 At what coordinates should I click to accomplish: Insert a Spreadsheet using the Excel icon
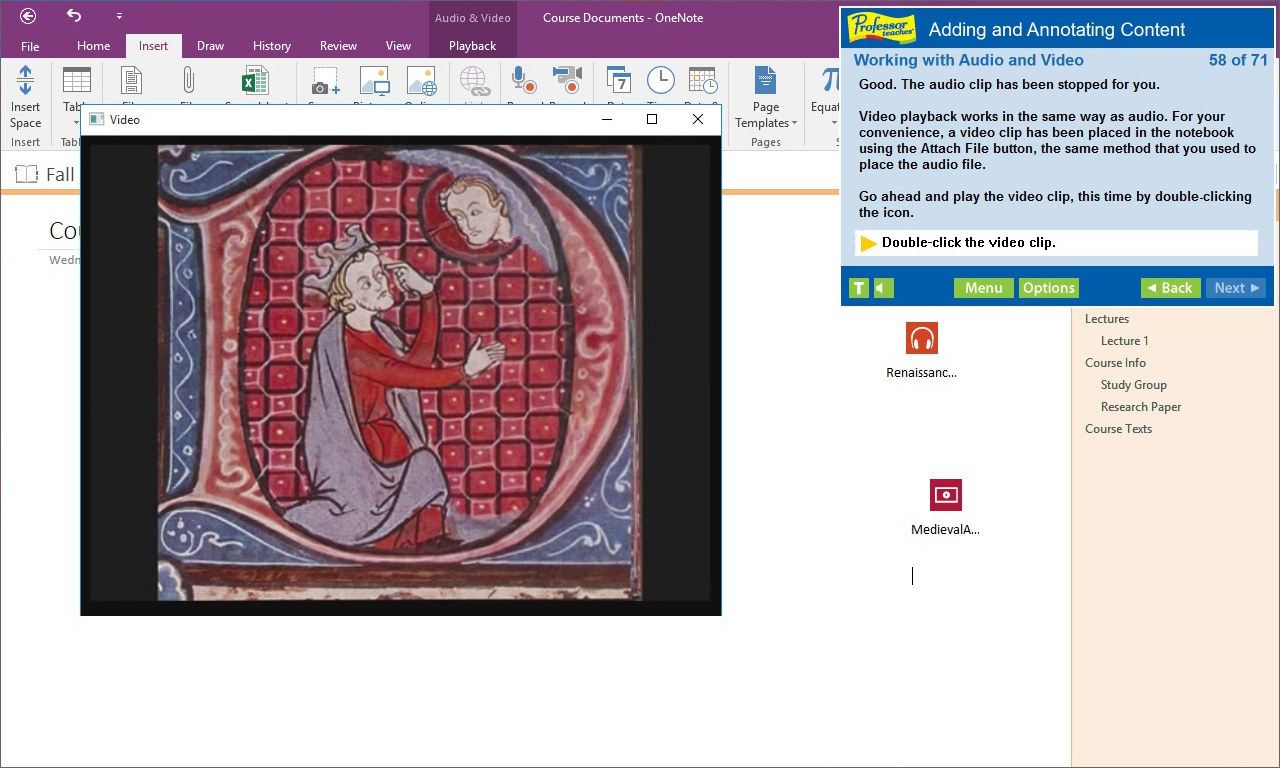(x=252, y=80)
